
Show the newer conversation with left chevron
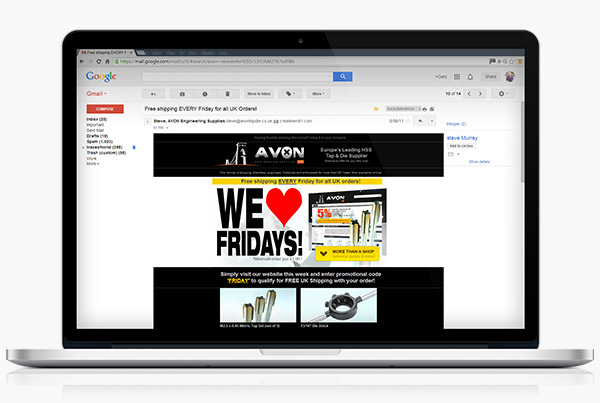tap(470, 94)
